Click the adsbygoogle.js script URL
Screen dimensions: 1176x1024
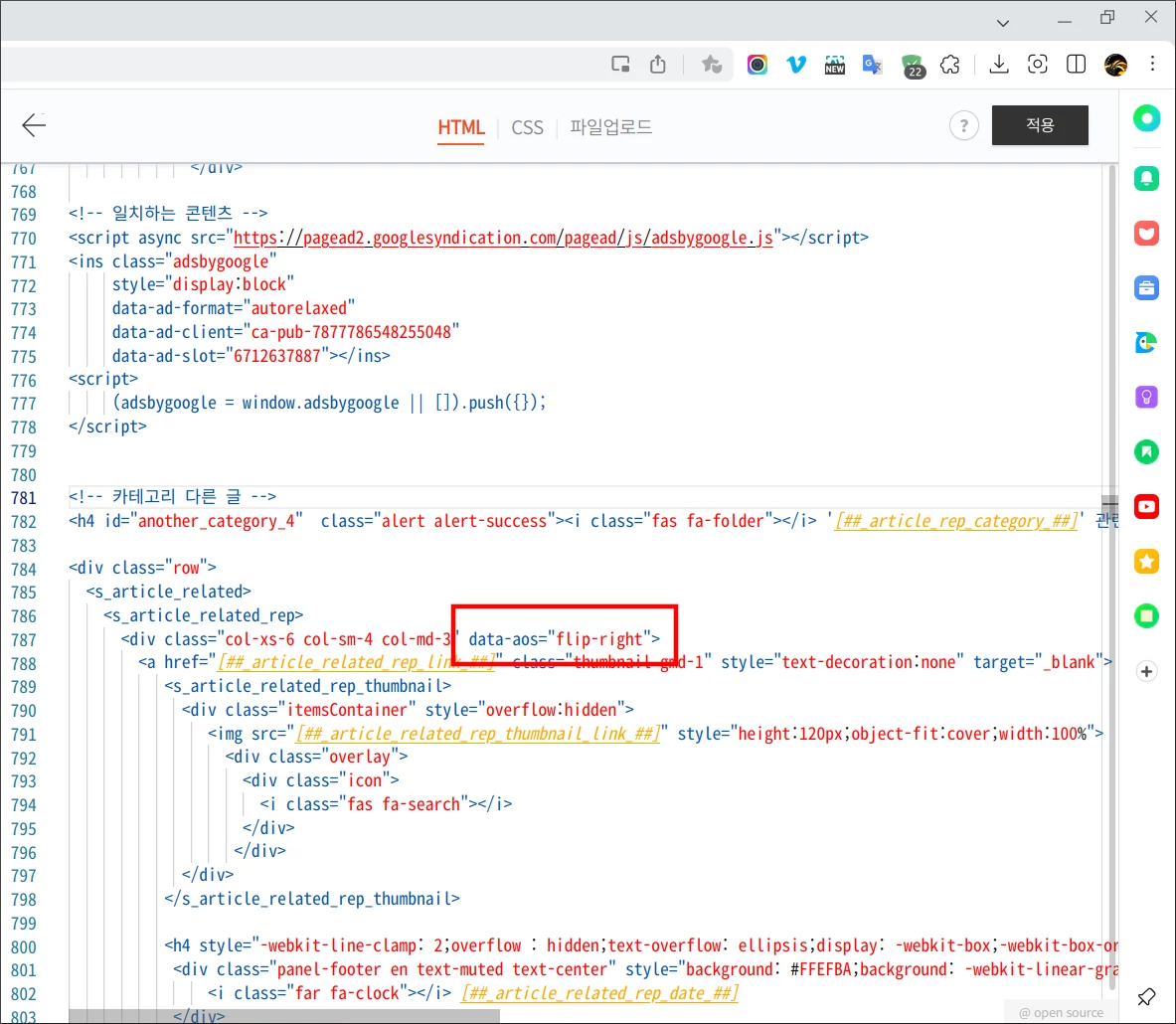(x=502, y=238)
